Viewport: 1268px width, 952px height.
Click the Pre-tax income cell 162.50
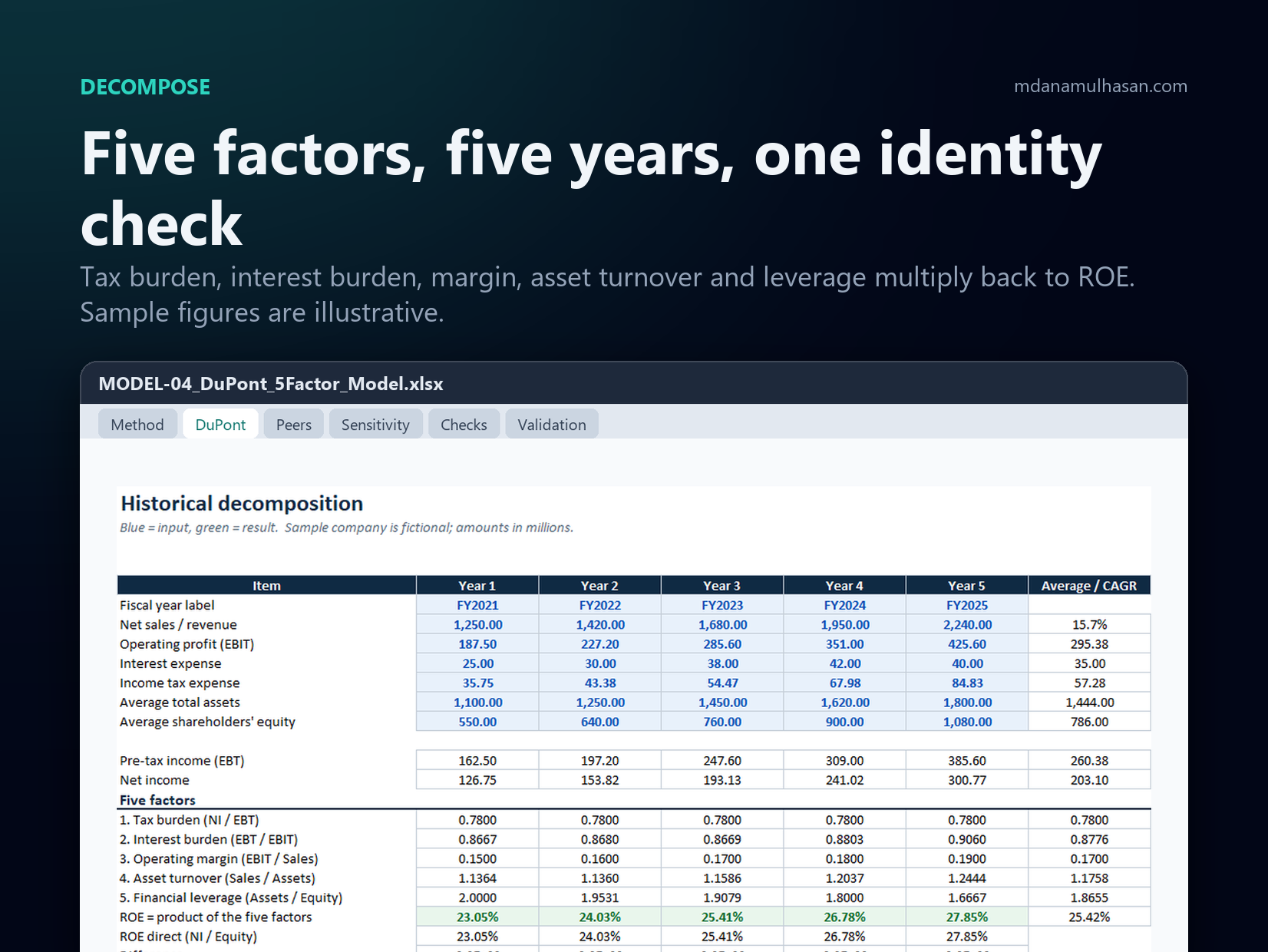[x=477, y=761]
